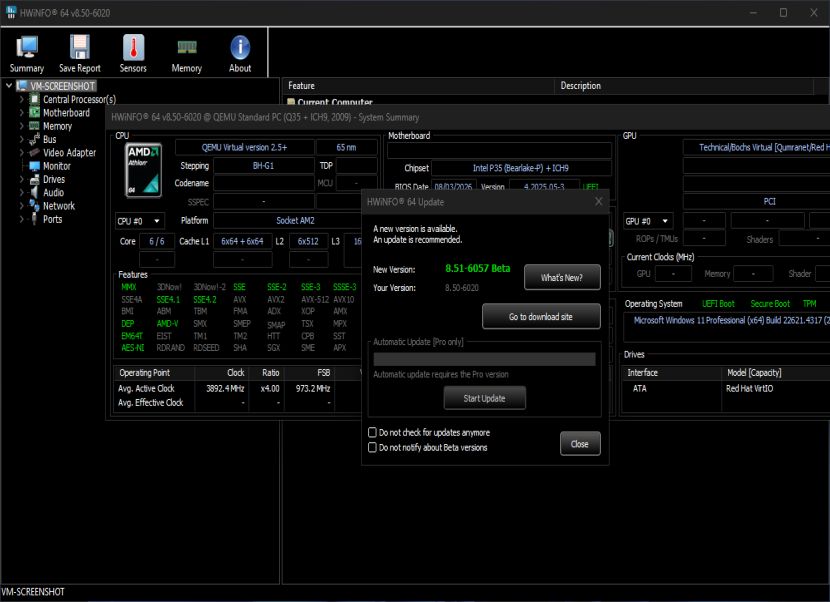Click the Video Adapter tree icon
This screenshot has width=830, height=602.
(x=35, y=152)
